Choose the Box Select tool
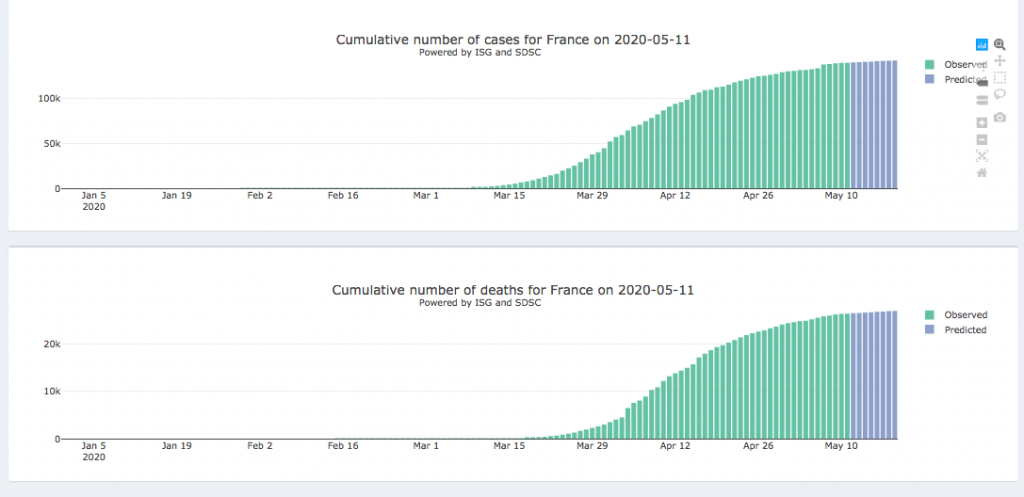 click(x=1000, y=77)
